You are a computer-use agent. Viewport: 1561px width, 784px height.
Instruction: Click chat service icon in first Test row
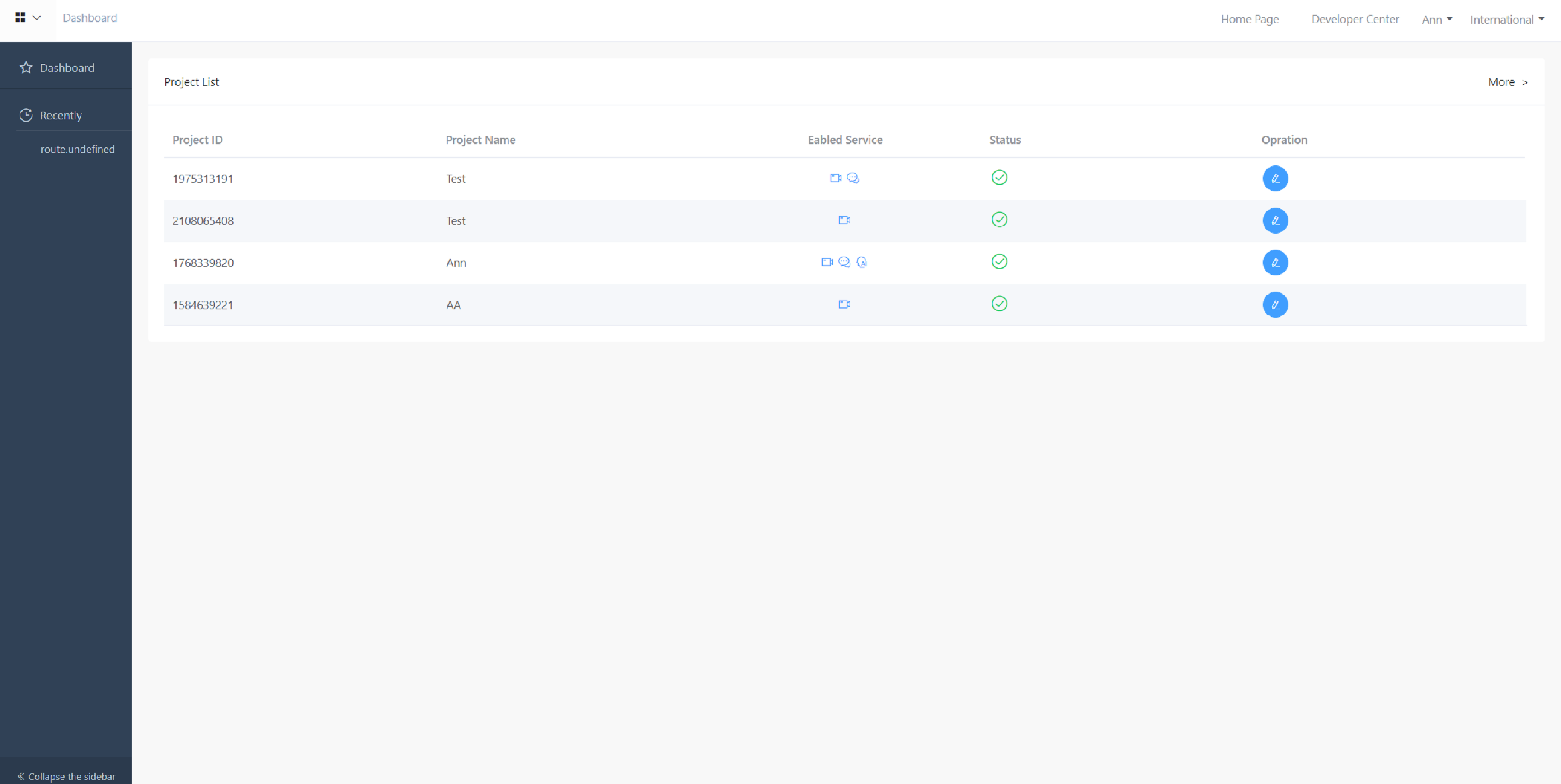[x=853, y=178]
